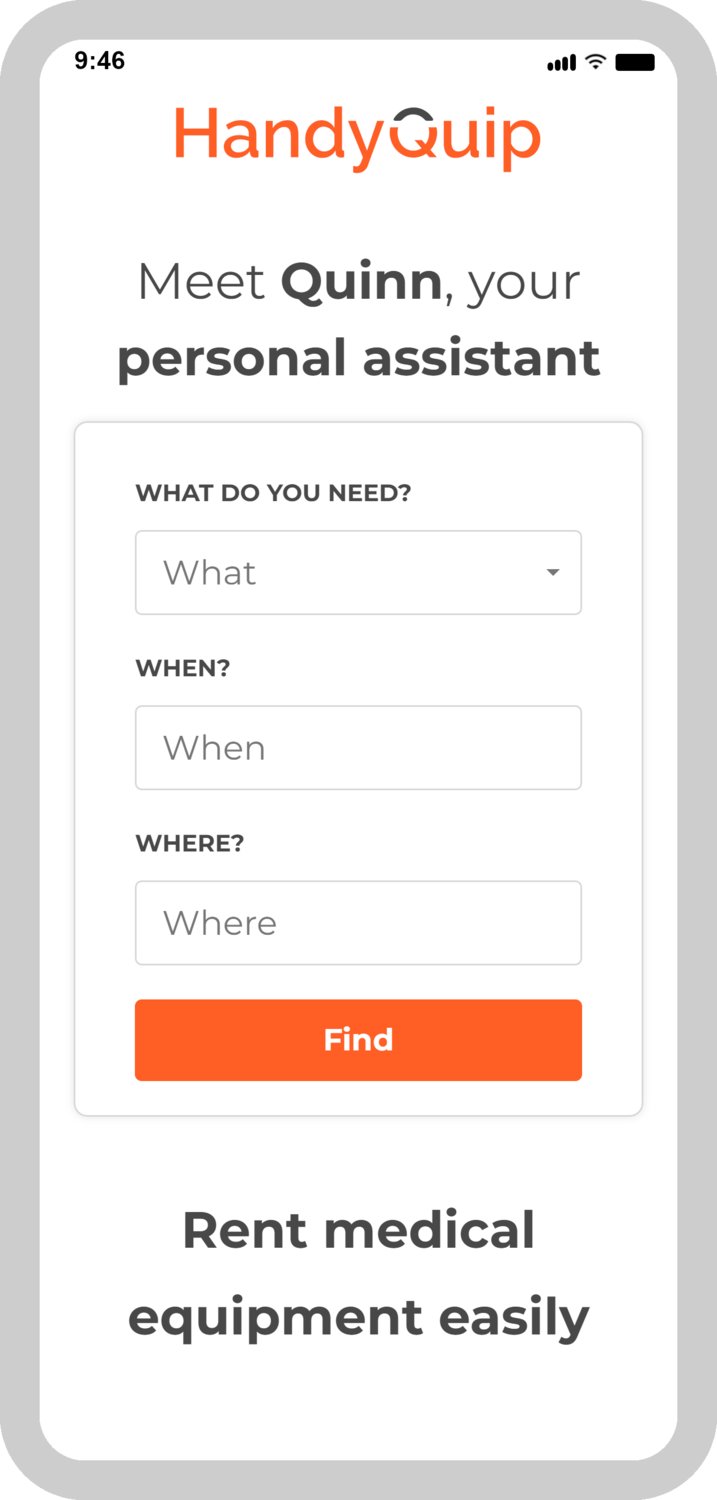Click the 'equipment easily' heading line

click(x=358, y=1318)
